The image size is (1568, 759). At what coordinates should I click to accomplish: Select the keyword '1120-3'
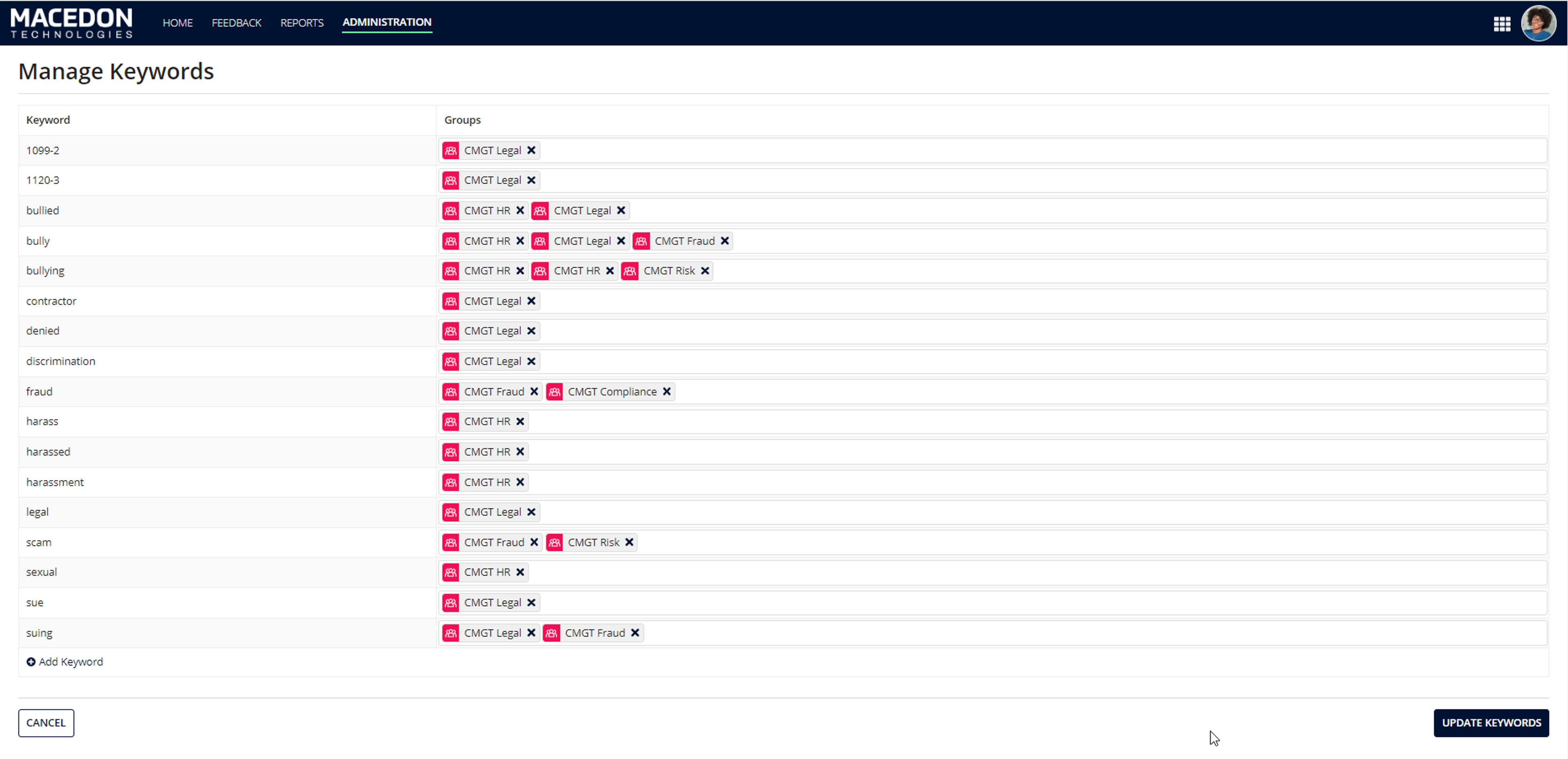tap(42, 180)
